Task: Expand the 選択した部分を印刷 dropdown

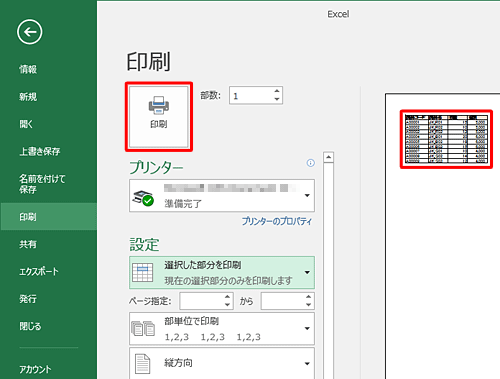Action: [x=222, y=272]
